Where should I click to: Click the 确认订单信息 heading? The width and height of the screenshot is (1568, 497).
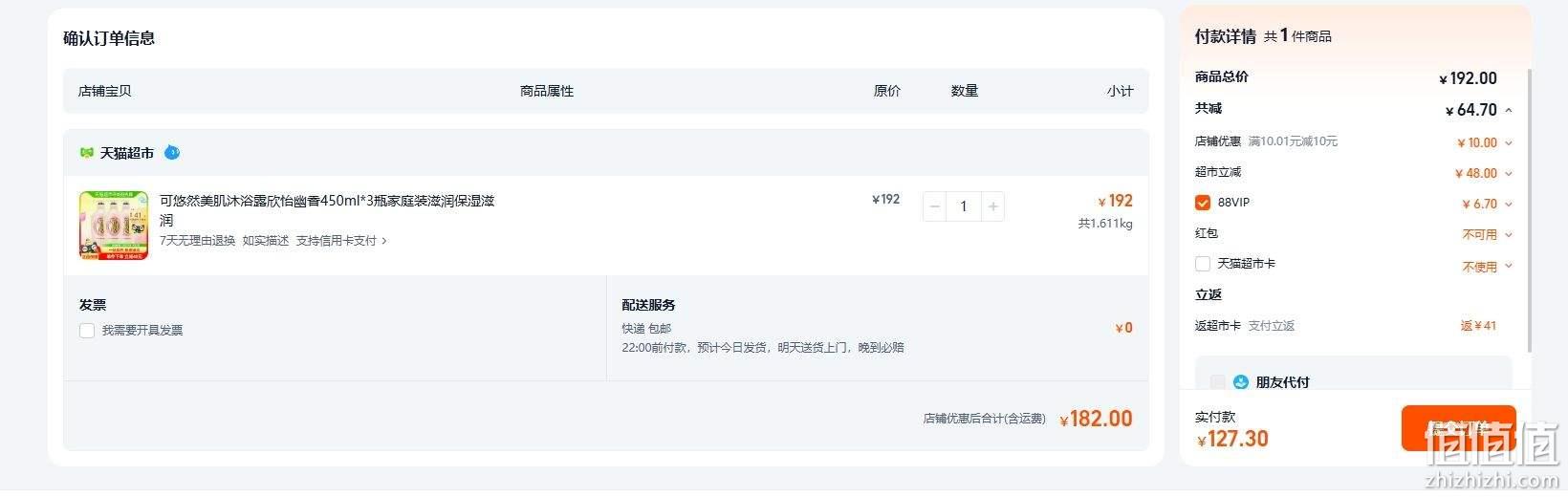[109, 38]
